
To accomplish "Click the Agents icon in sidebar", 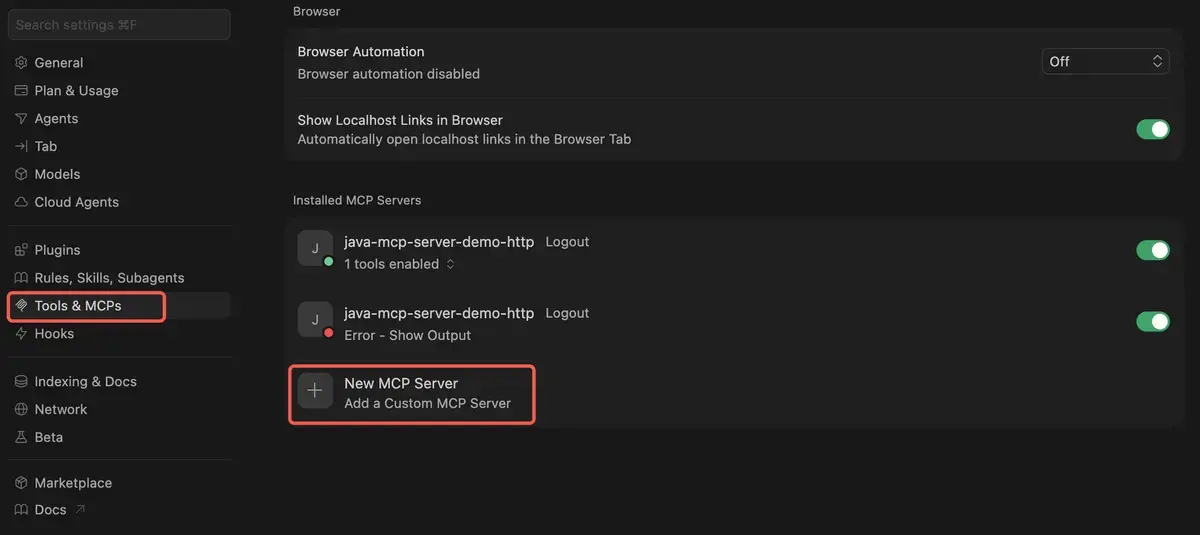I will (21, 119).
